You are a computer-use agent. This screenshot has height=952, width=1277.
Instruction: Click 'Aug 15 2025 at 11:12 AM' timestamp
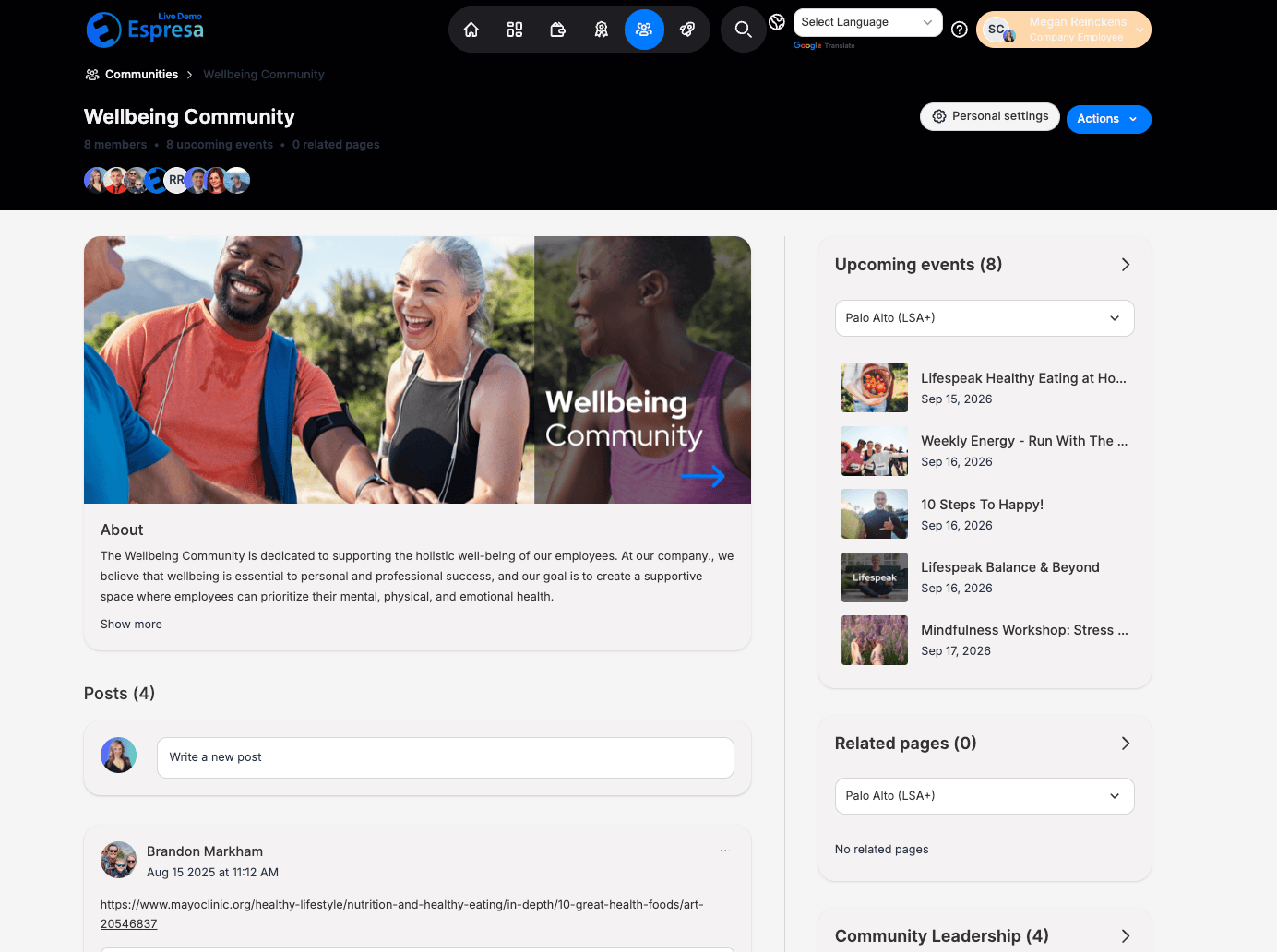(x=212, y=873)
